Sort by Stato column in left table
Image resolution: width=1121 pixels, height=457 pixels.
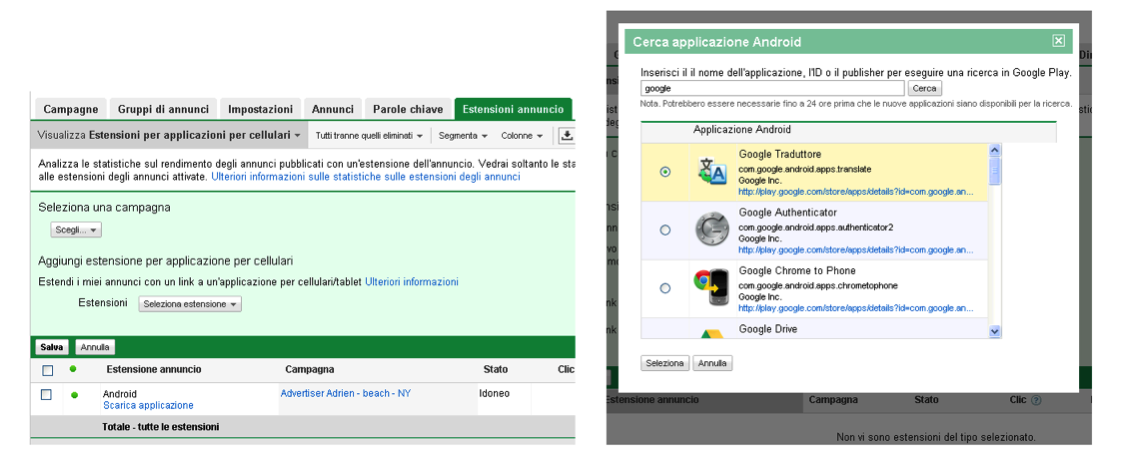(495, 370)
